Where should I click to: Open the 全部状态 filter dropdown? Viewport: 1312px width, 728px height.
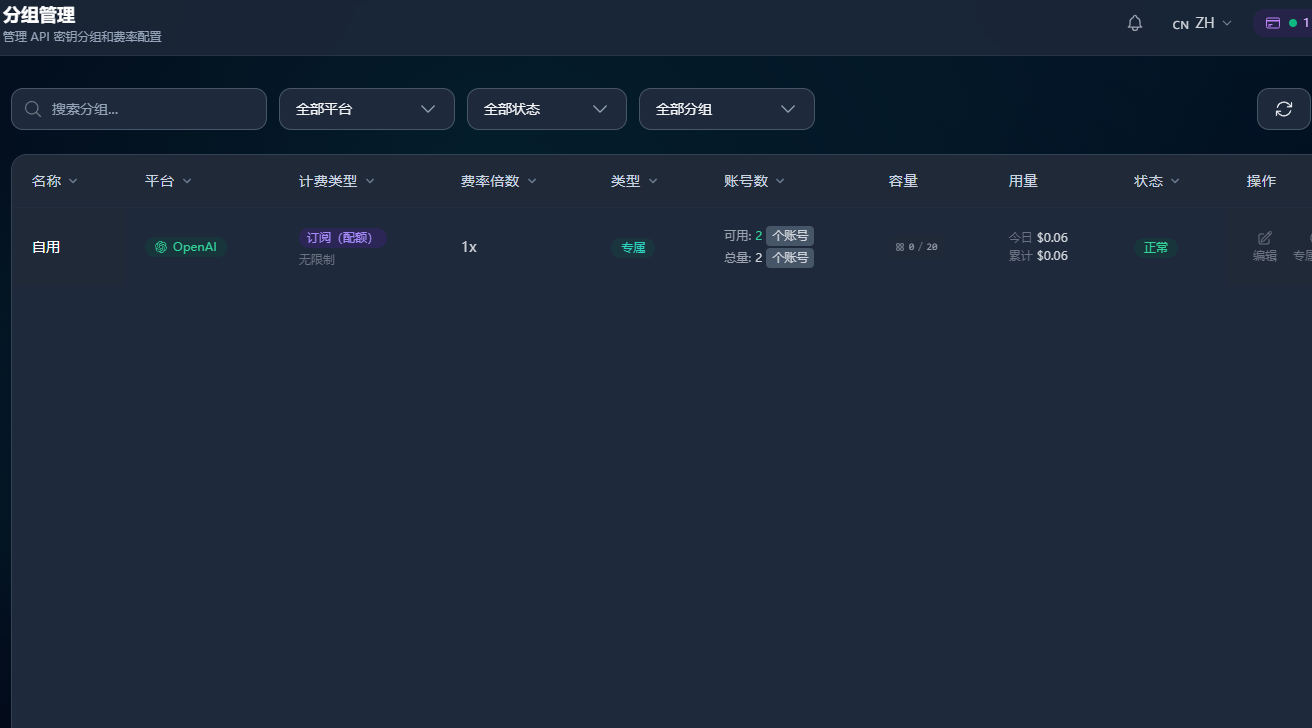(x=547, y=109)
